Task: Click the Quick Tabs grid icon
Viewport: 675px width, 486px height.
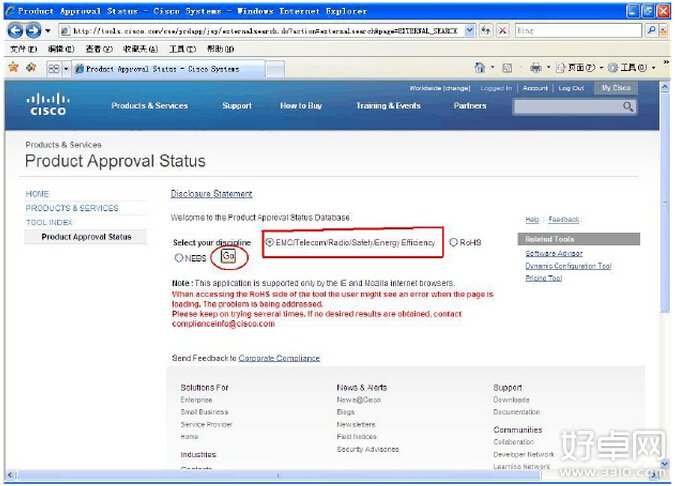Action: 53,69
